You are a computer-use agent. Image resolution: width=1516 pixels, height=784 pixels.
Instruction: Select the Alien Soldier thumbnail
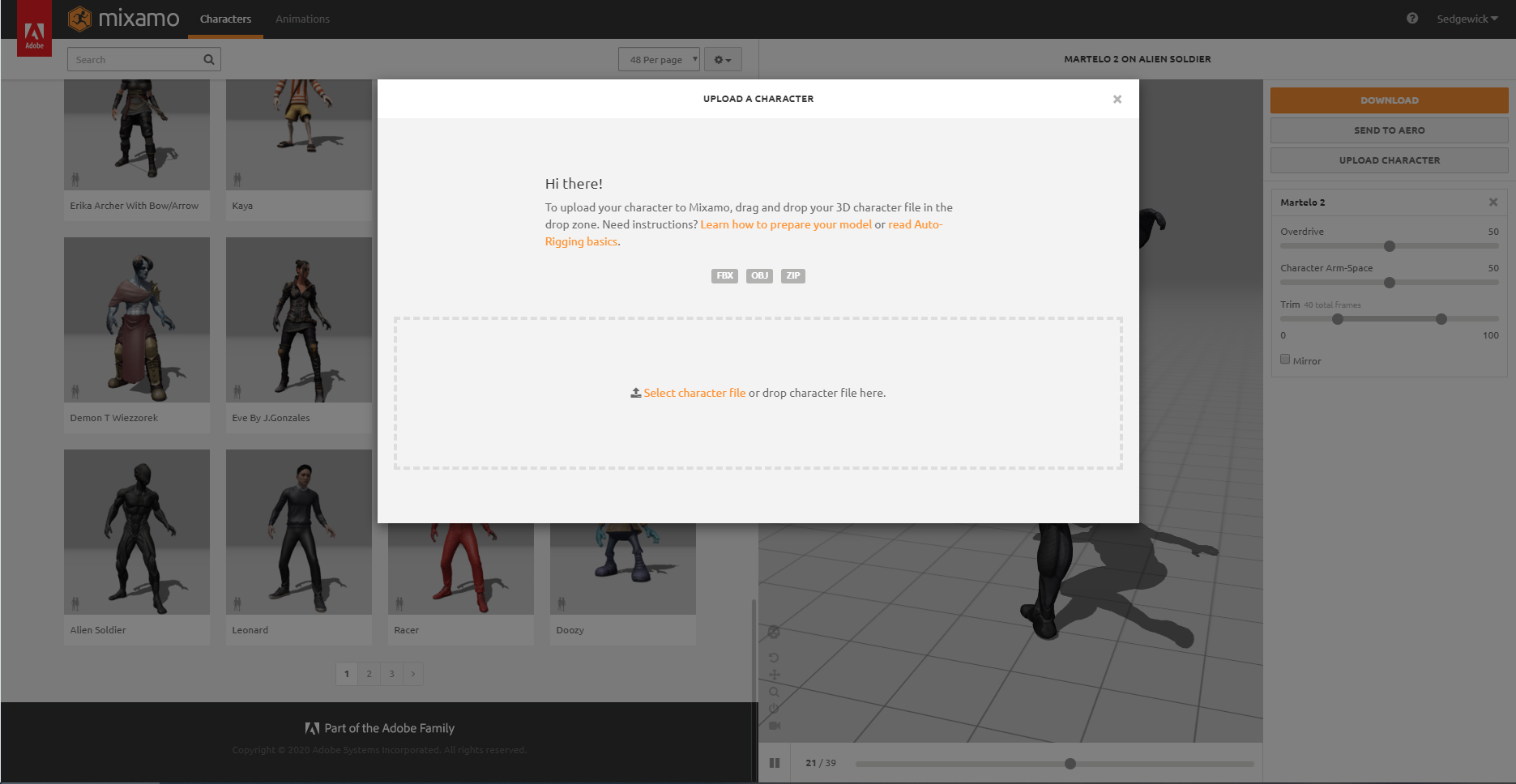(x=137, y=532)
